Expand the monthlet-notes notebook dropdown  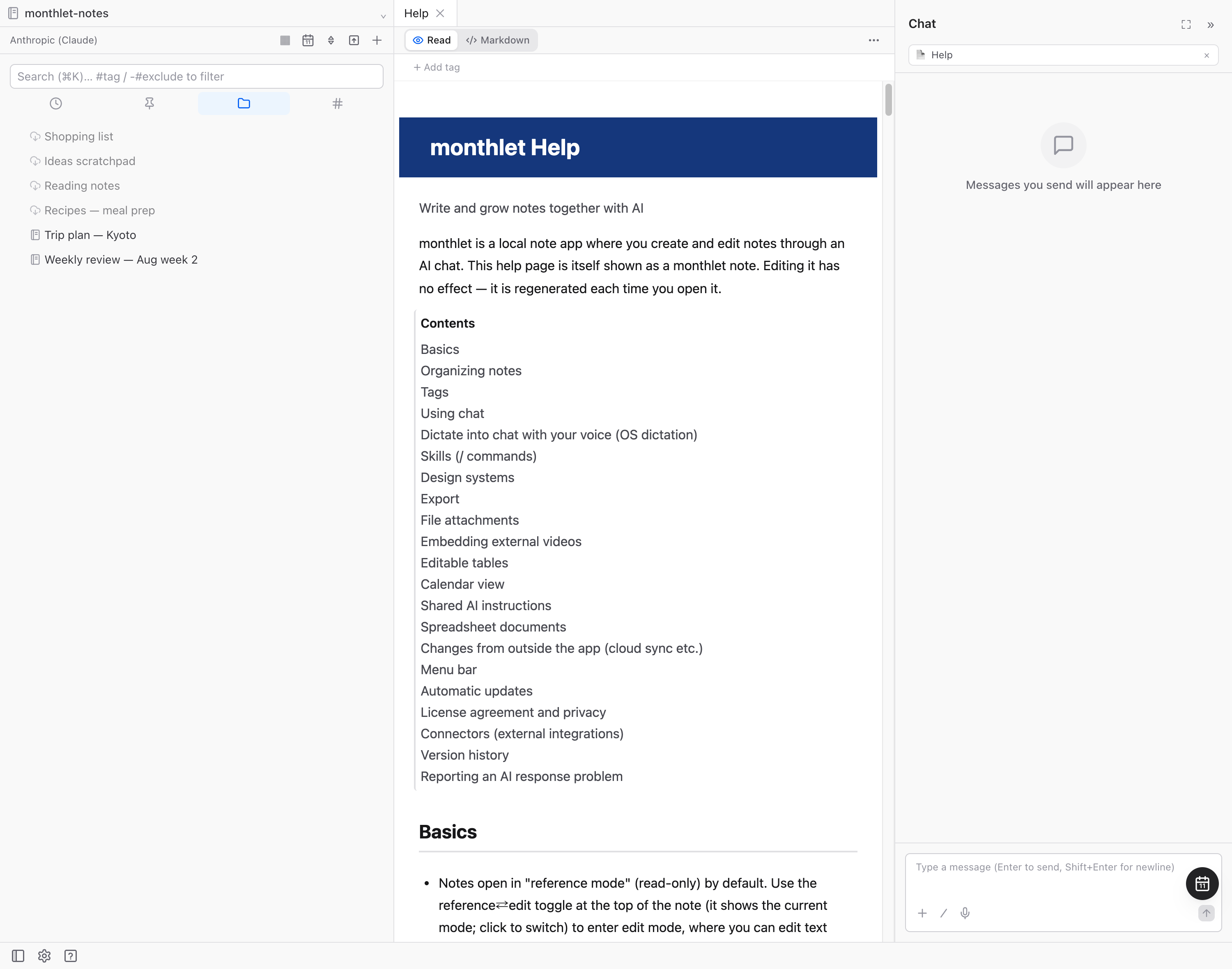[x=383, y=16]
